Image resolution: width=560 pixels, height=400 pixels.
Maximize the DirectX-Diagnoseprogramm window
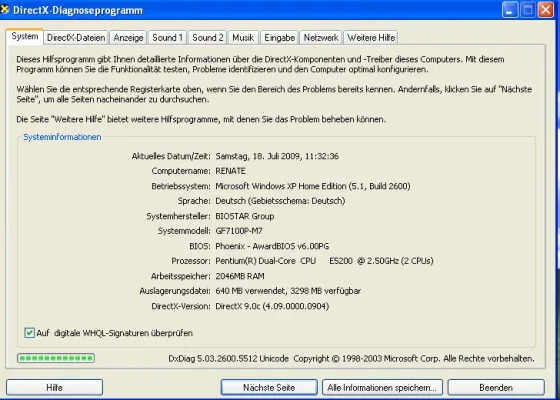528,10
